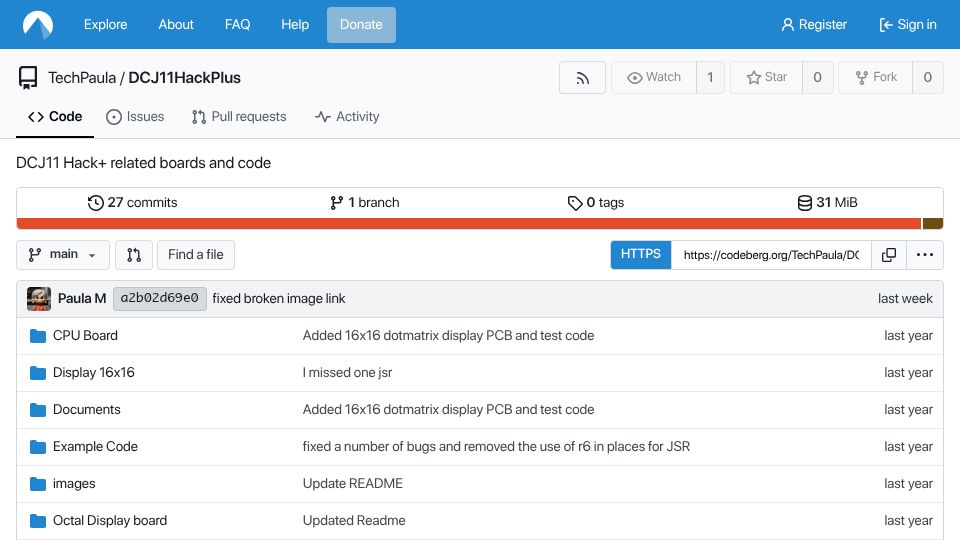View the stargazers count of 0

pos(817,78)
